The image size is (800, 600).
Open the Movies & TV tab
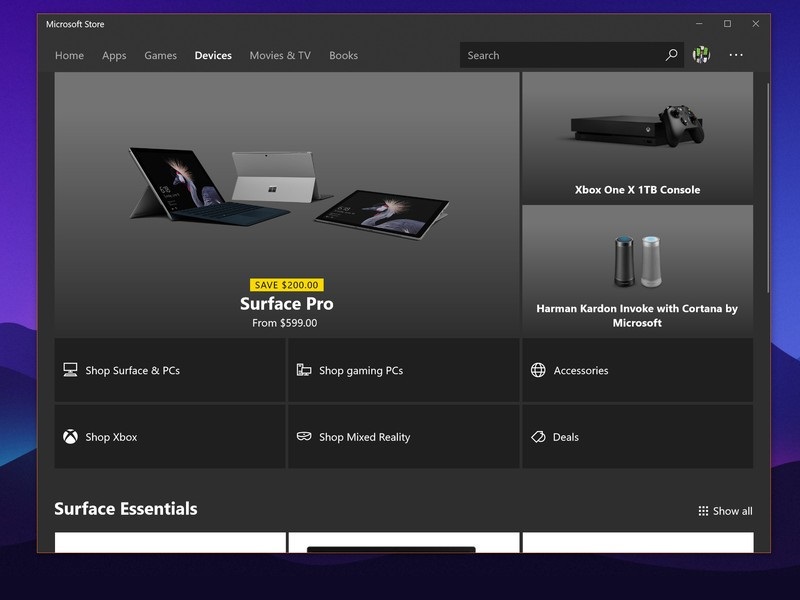(x=280, y=55)
